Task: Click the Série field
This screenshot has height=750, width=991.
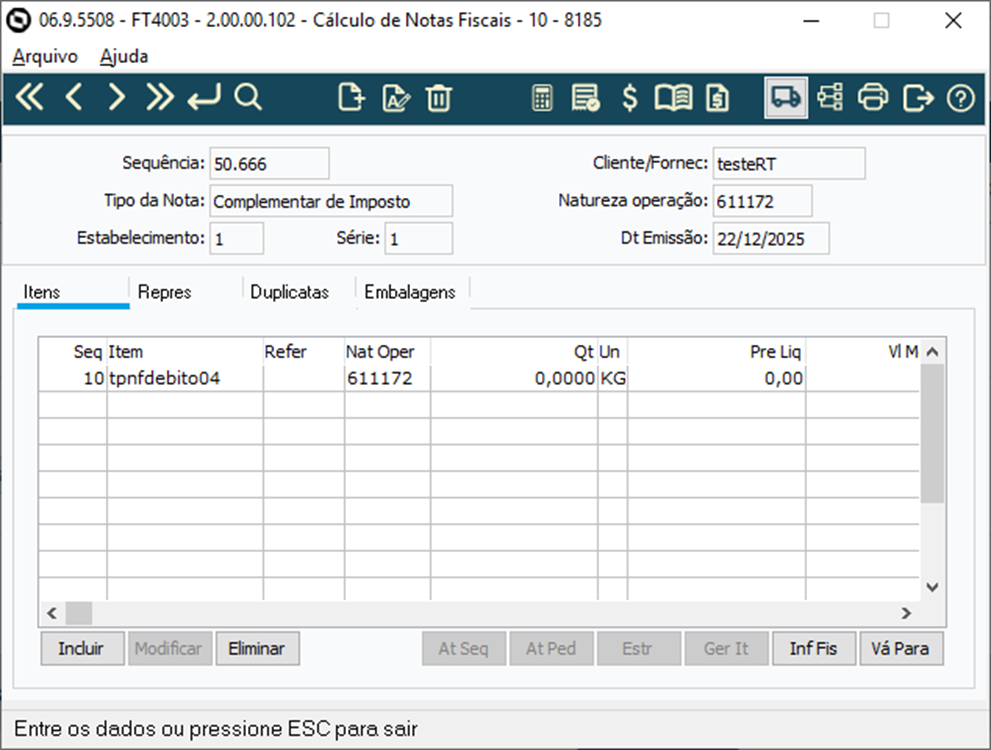Action: [x=418, y=238]
